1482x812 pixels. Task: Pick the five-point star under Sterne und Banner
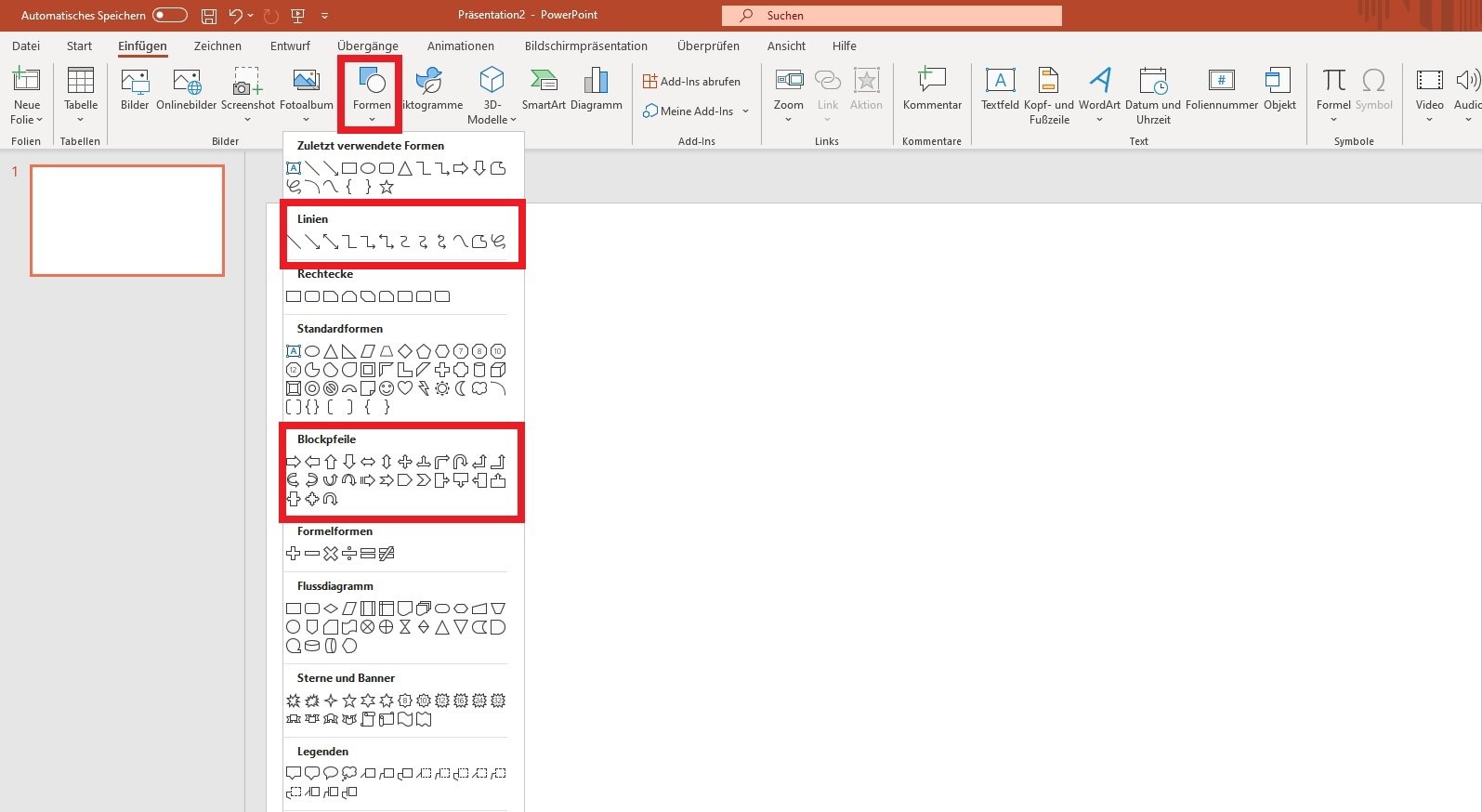pyautogui.click(x=349, y=701)
